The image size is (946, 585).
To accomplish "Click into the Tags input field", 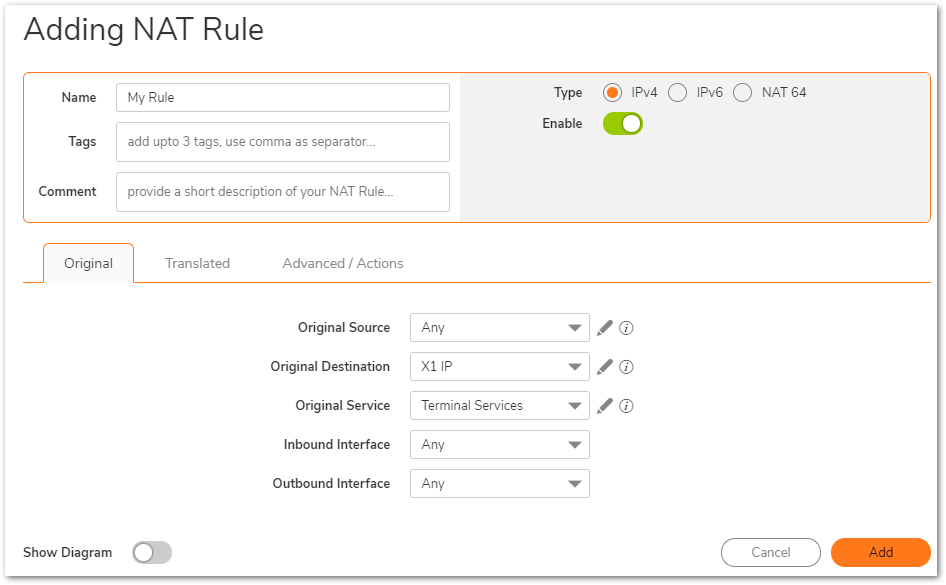I will coord(282,142).
